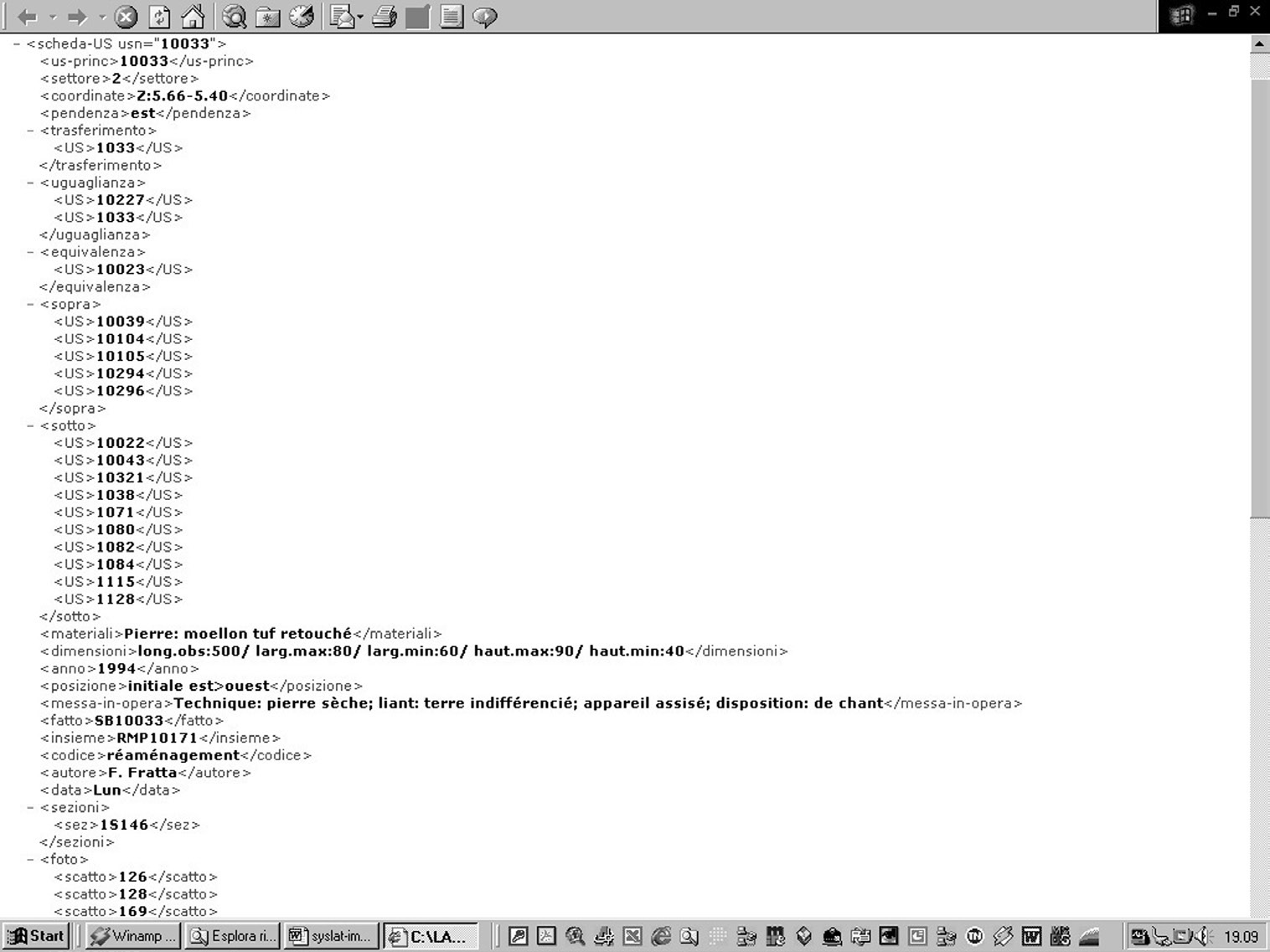
Task: Click US value 10227 under uguaglianza
Action: tap(121, 200)
